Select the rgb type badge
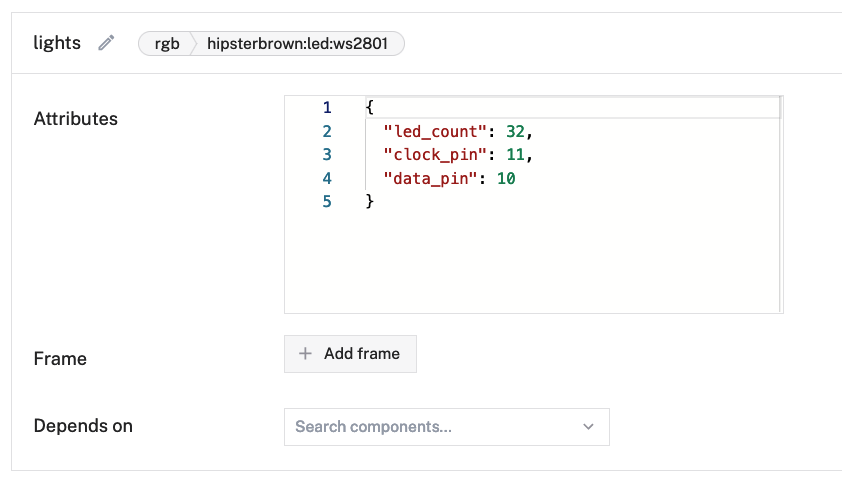Image resolution: width=842 pixels, height=486 pixels. tap(167, 44)
